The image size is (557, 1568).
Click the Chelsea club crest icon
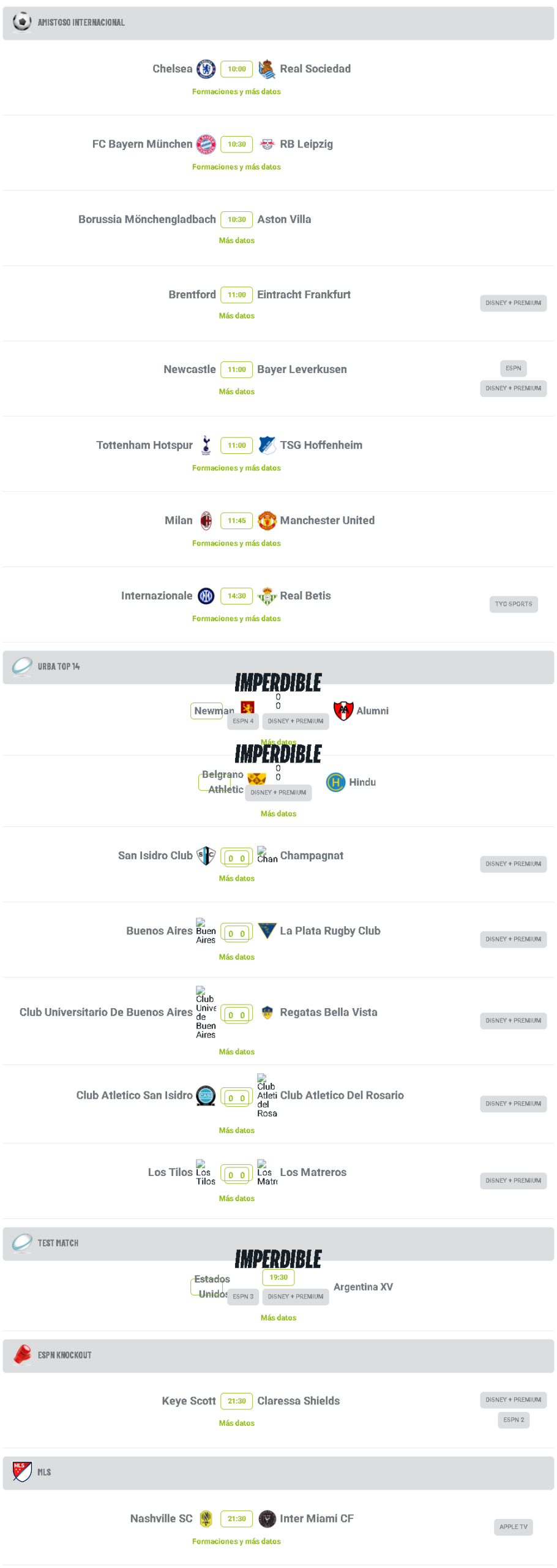(206, 69)
